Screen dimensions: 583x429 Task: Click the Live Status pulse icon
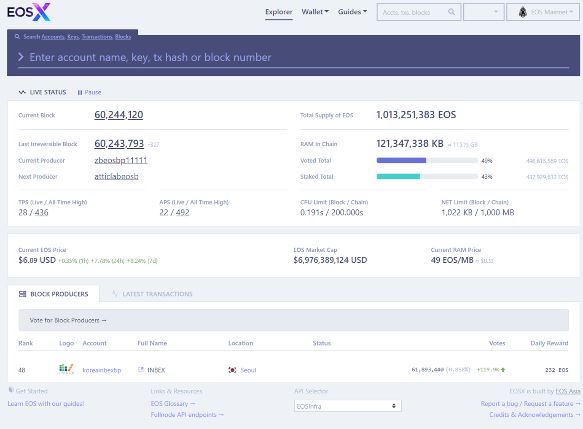tap(22, 92)
